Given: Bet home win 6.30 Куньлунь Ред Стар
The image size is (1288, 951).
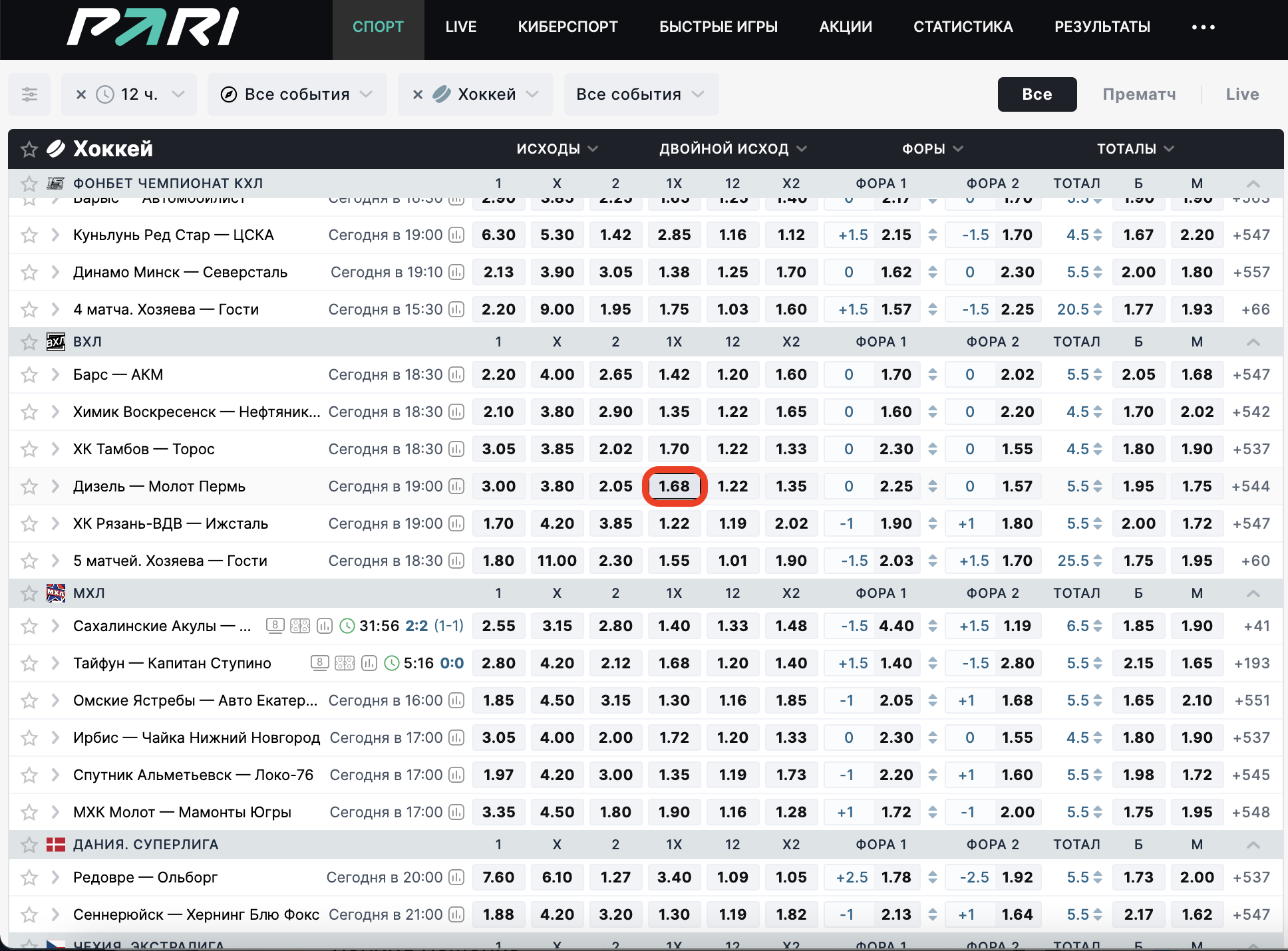Looking at the screenshot, I should [x=498, y=235].
